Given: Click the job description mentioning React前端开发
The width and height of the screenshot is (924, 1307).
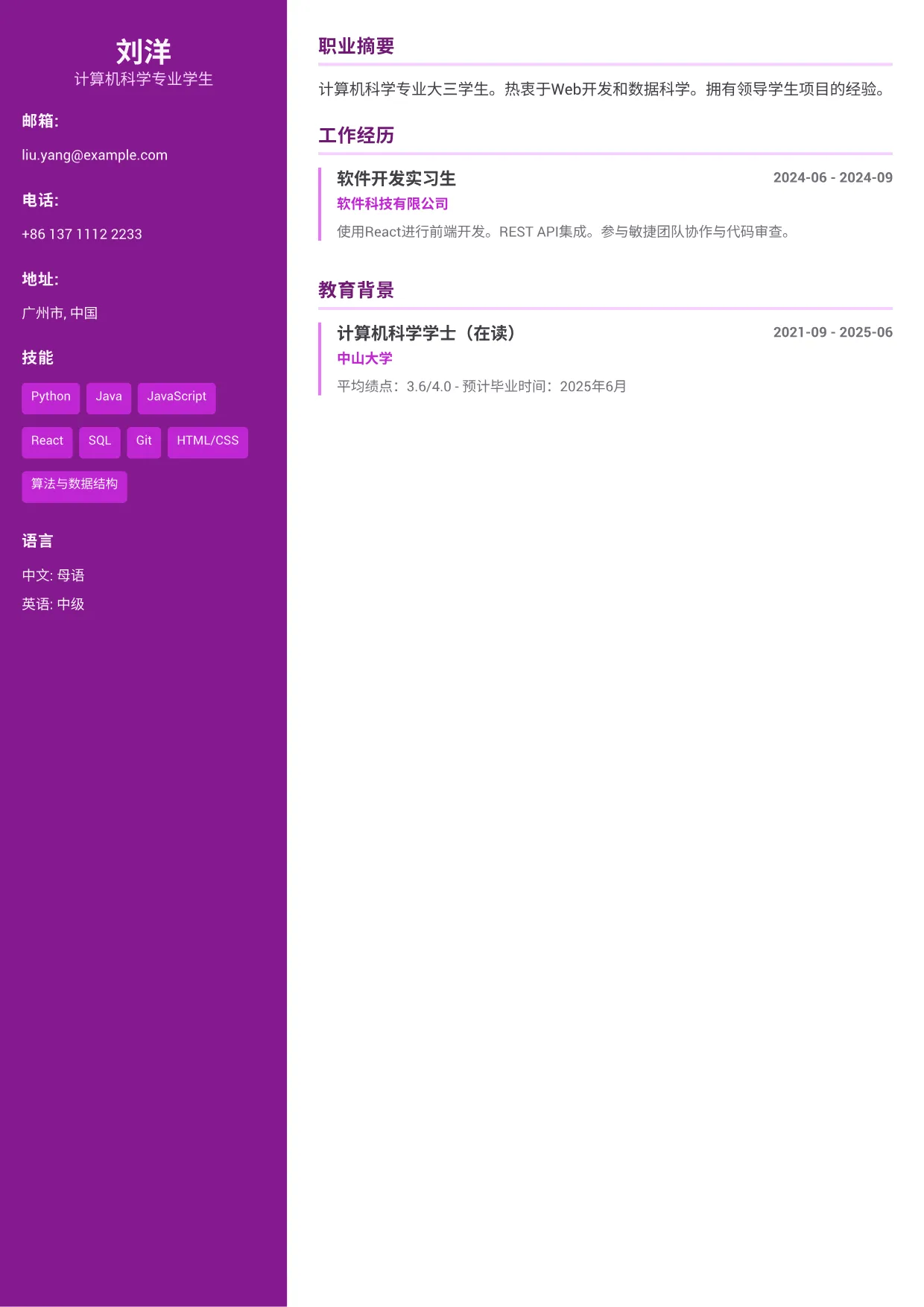Looking at the screenshot, I should [x=564, y=232].
